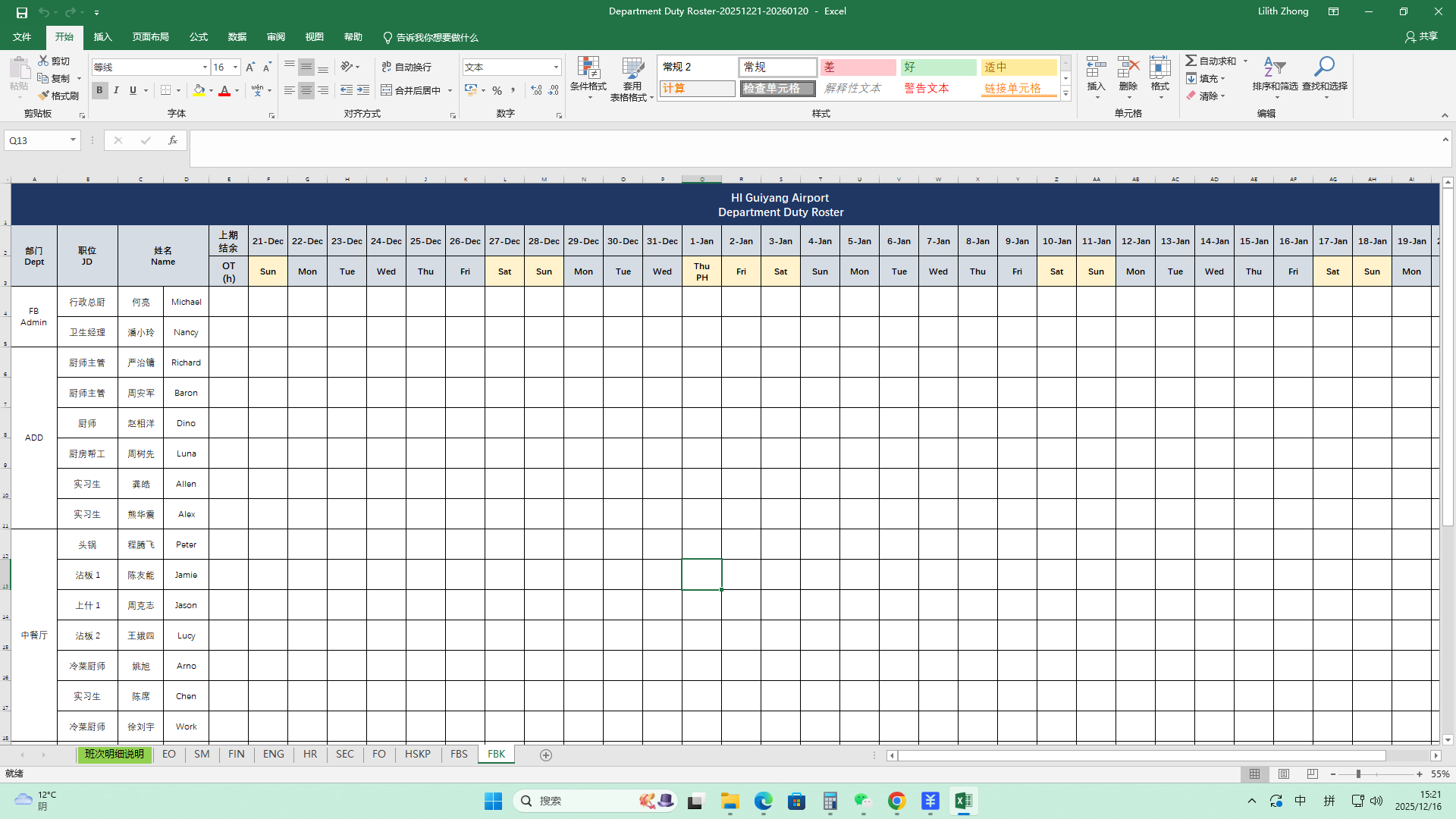The image size is (1456, 819).
Task: Click the Insert Function fx icon
Action: 173,140
